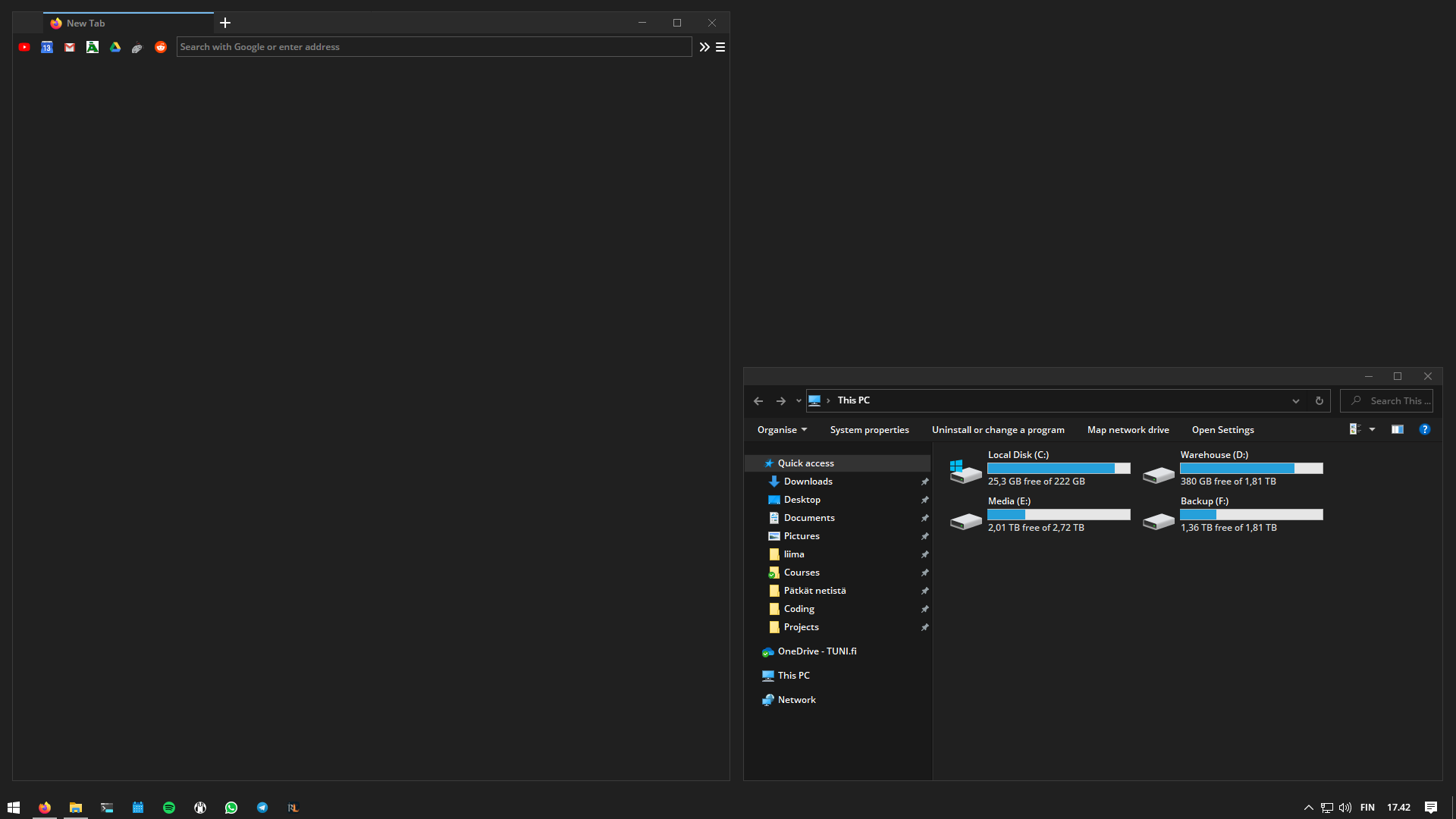The image size is (1456, 819).
Task: Open Explorer help icon
Action: [x=1425, y=429]
